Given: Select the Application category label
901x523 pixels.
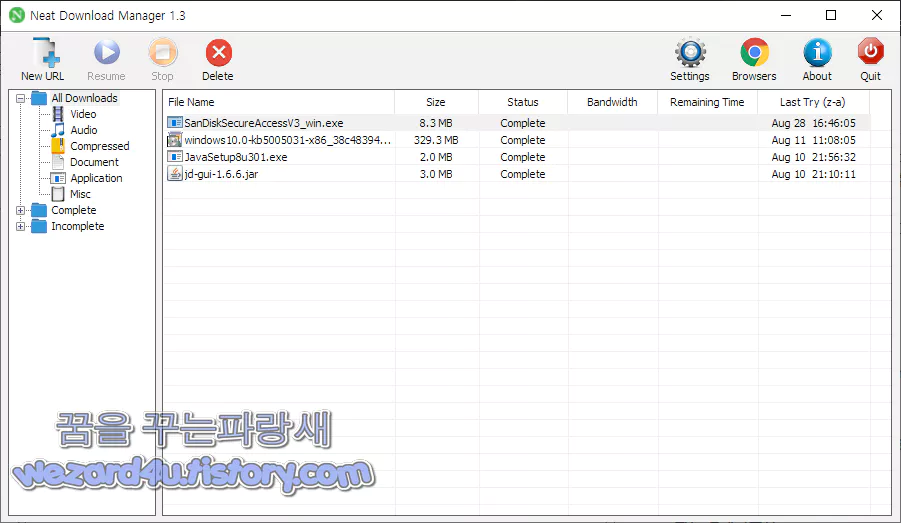Looking at the screenshot, I should tap(97, 178).
